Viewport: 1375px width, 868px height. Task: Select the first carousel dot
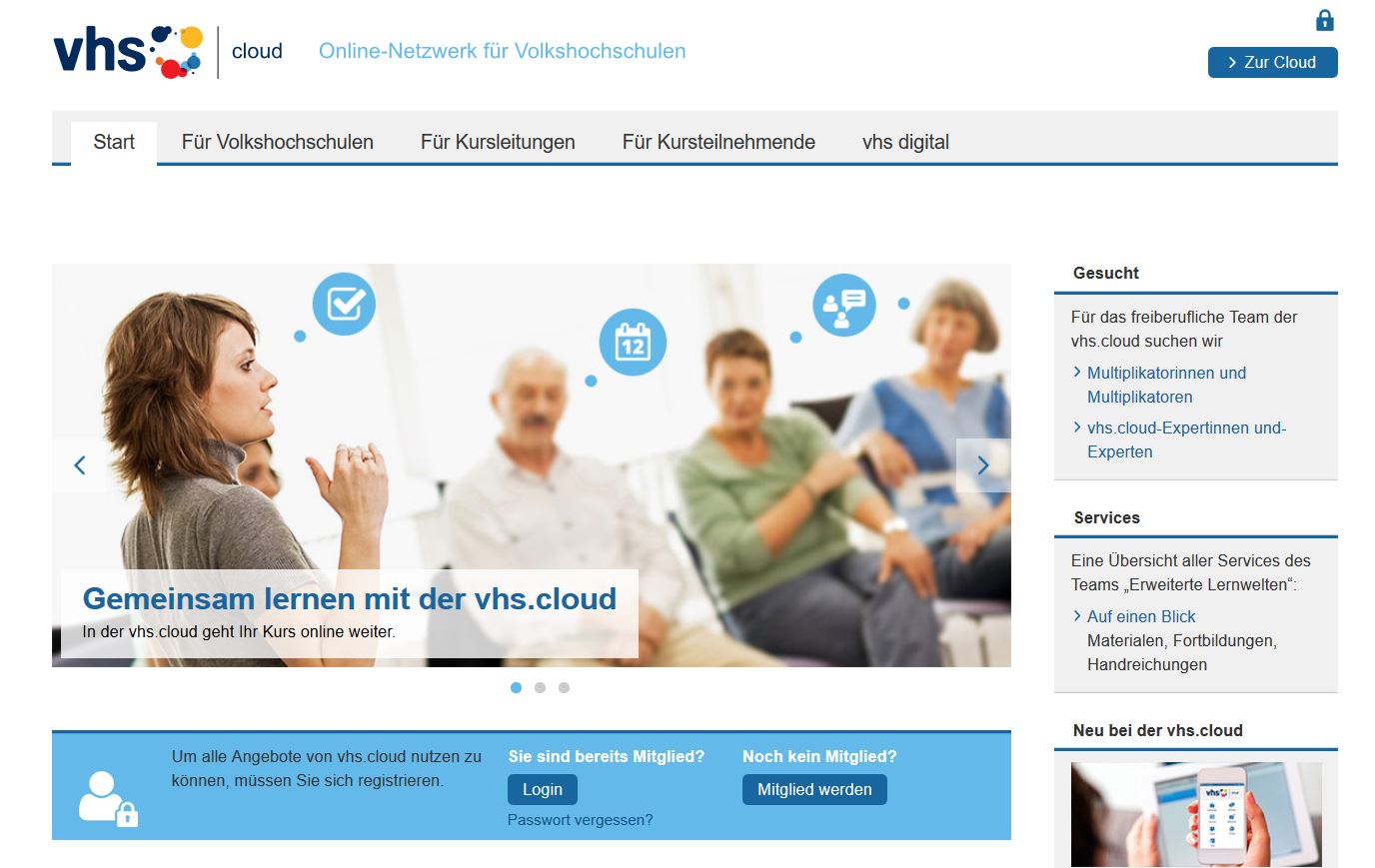tap(516, 687)
